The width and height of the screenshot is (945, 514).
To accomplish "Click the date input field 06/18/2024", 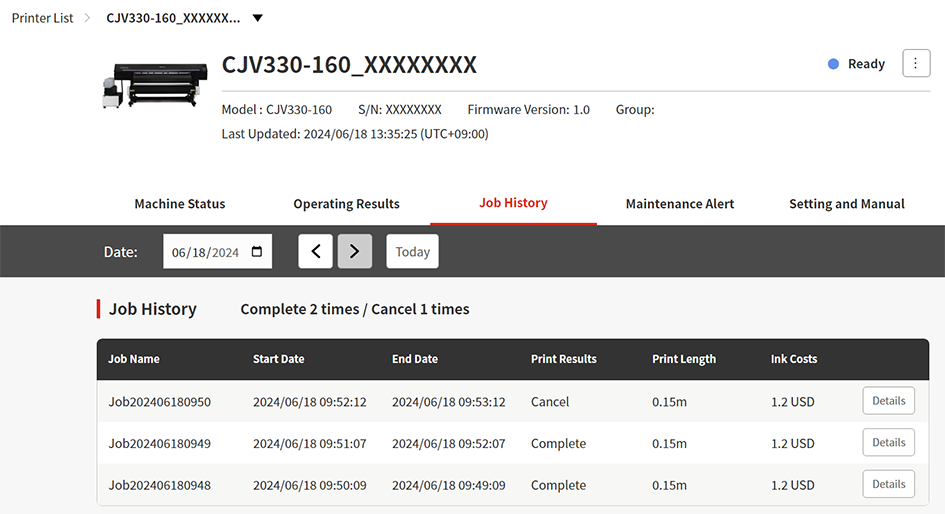I will click(207, 252).
